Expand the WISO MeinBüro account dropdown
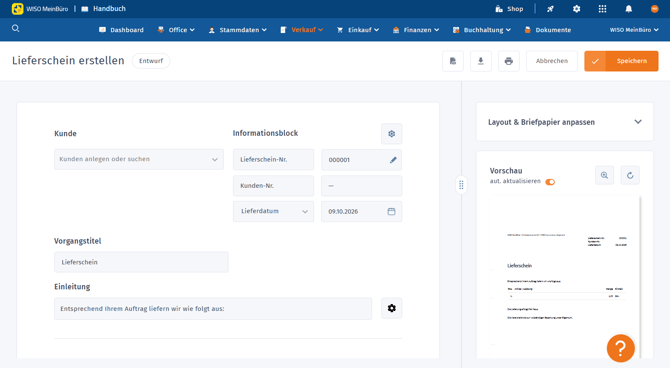 tap(634, 30)
